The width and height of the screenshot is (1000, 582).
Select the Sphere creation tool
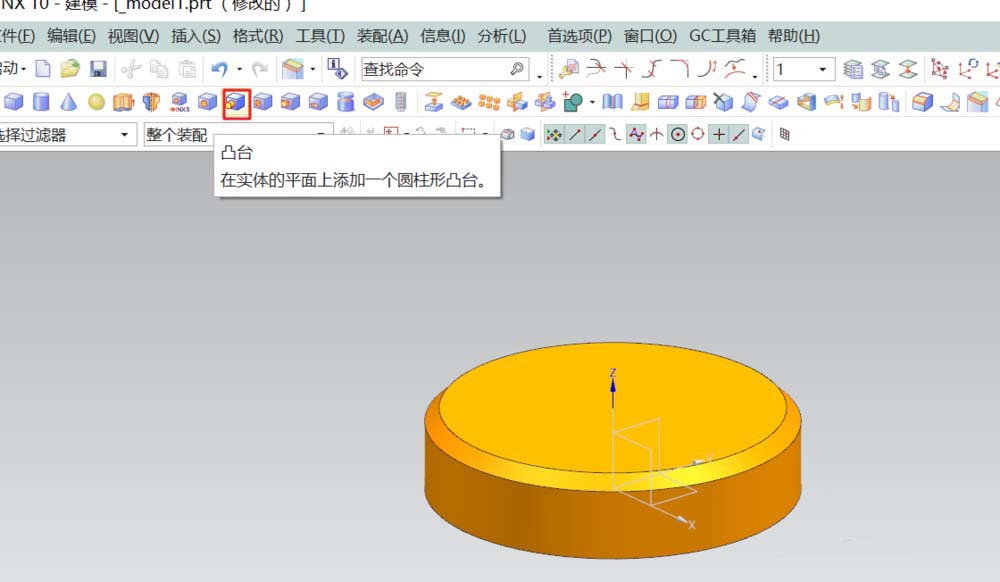point(94,100)
